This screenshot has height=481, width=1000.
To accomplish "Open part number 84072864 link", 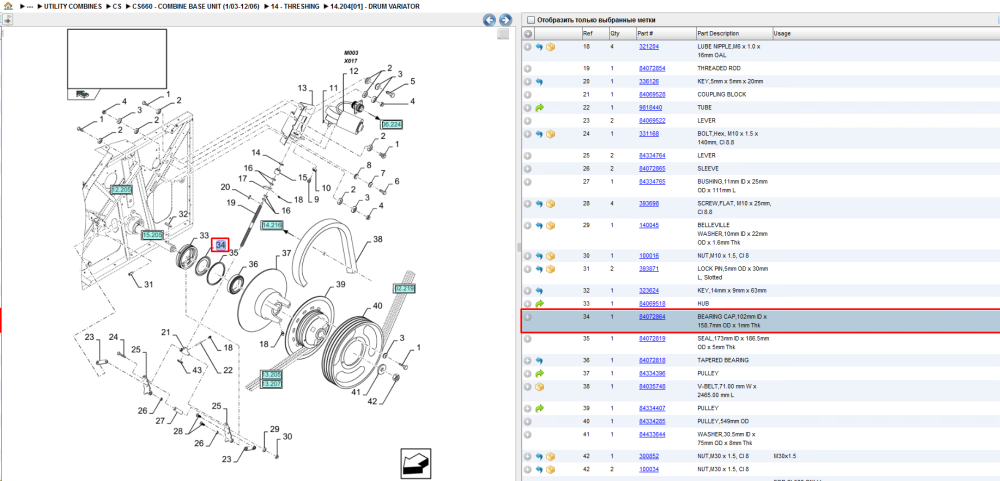I will (652, 317).
